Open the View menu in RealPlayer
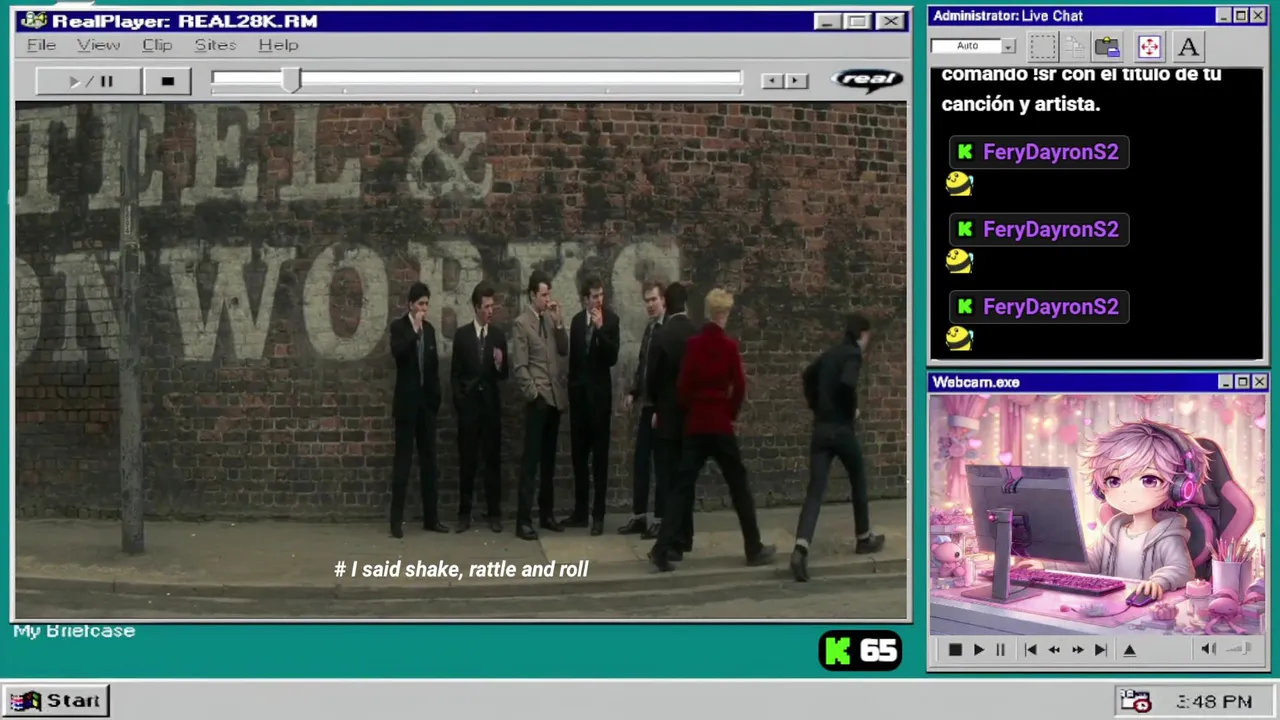The height and width of the screenshot is (720, 1280). 98,45
